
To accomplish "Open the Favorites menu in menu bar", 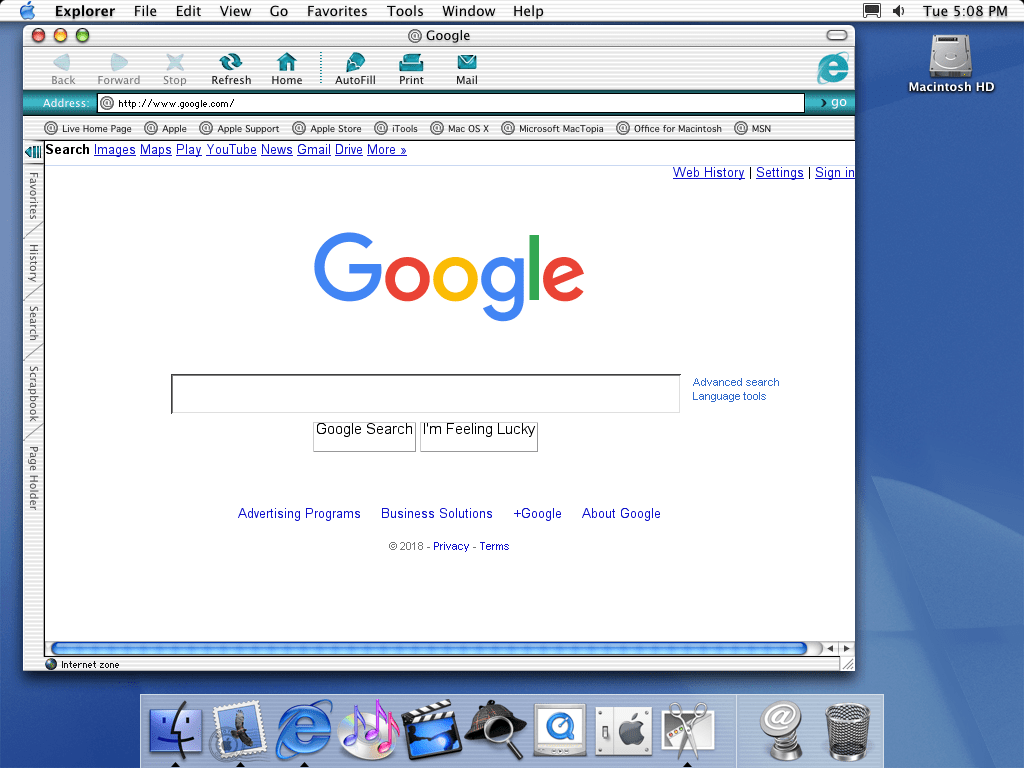I will tap(337, 11).
